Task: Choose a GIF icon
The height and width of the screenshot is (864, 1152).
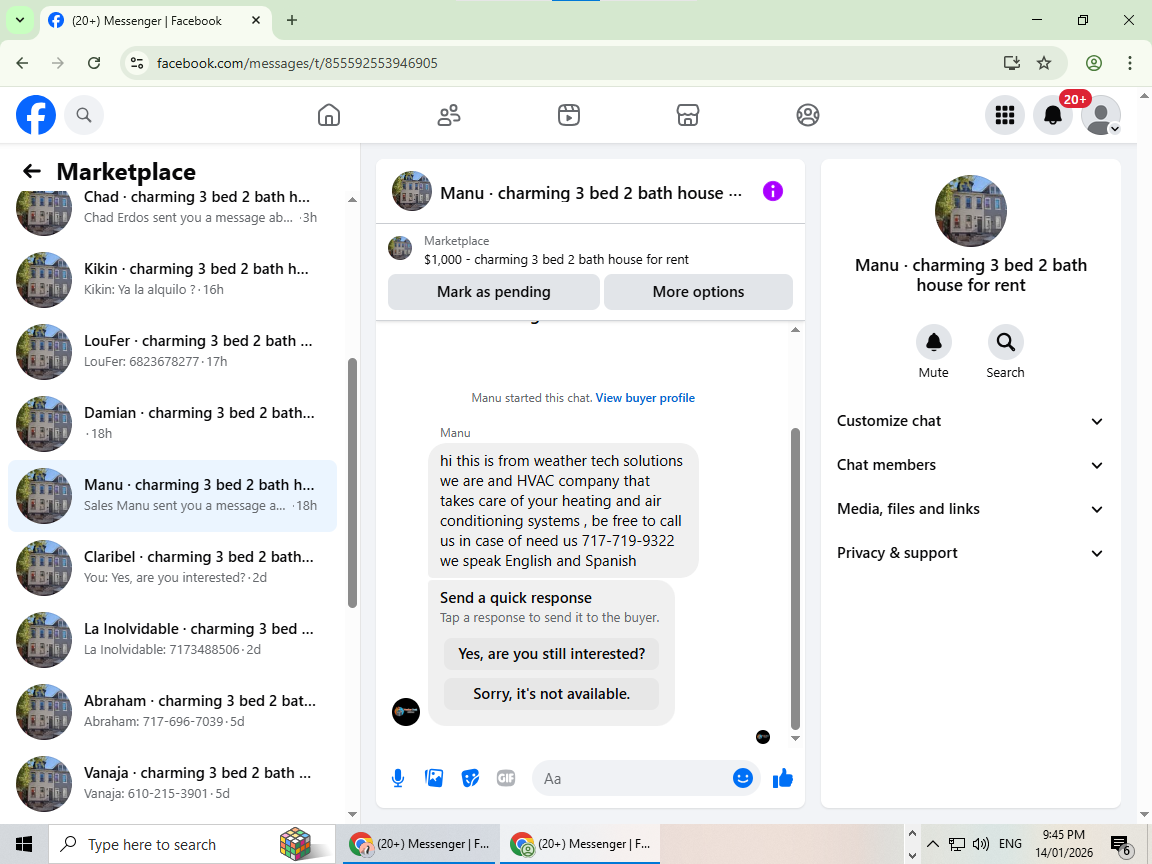Action: coord(505,778)
